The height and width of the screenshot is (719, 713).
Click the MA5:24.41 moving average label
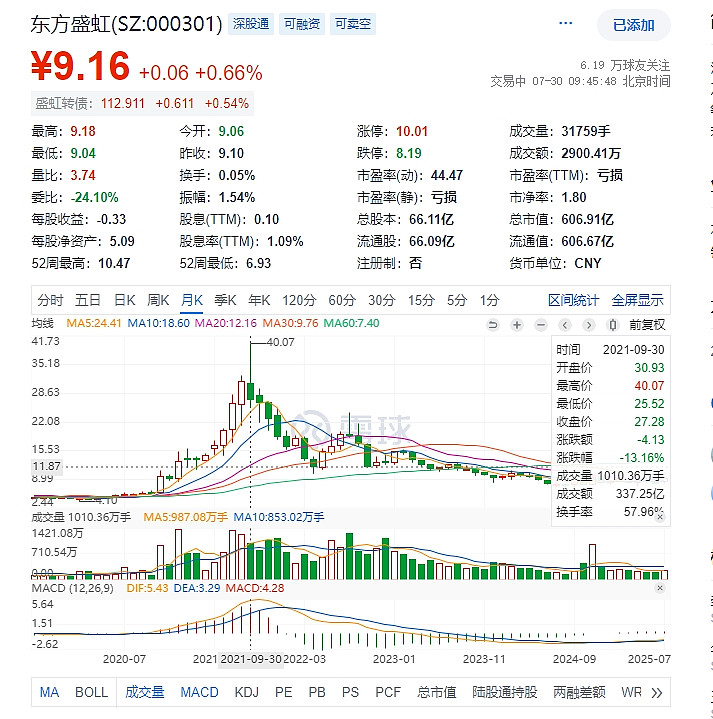[x=94, y=323]
